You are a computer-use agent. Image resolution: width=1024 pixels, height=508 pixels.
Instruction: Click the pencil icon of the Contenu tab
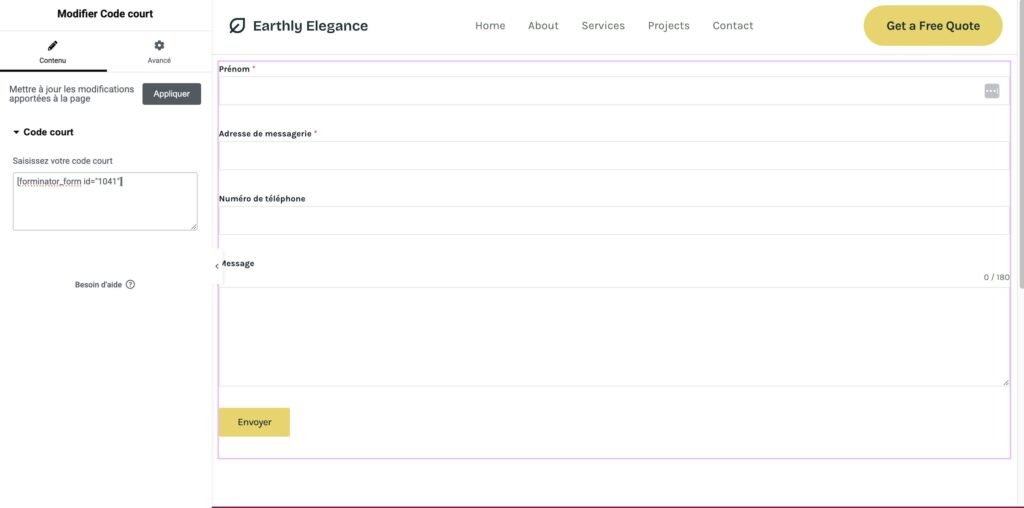tap(53, 46)
